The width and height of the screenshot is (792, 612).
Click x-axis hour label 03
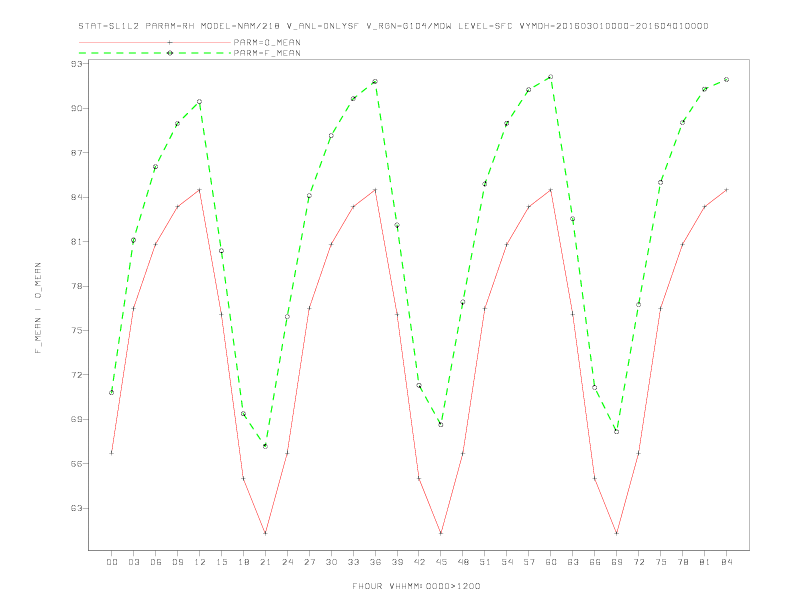tap(133, 562)
